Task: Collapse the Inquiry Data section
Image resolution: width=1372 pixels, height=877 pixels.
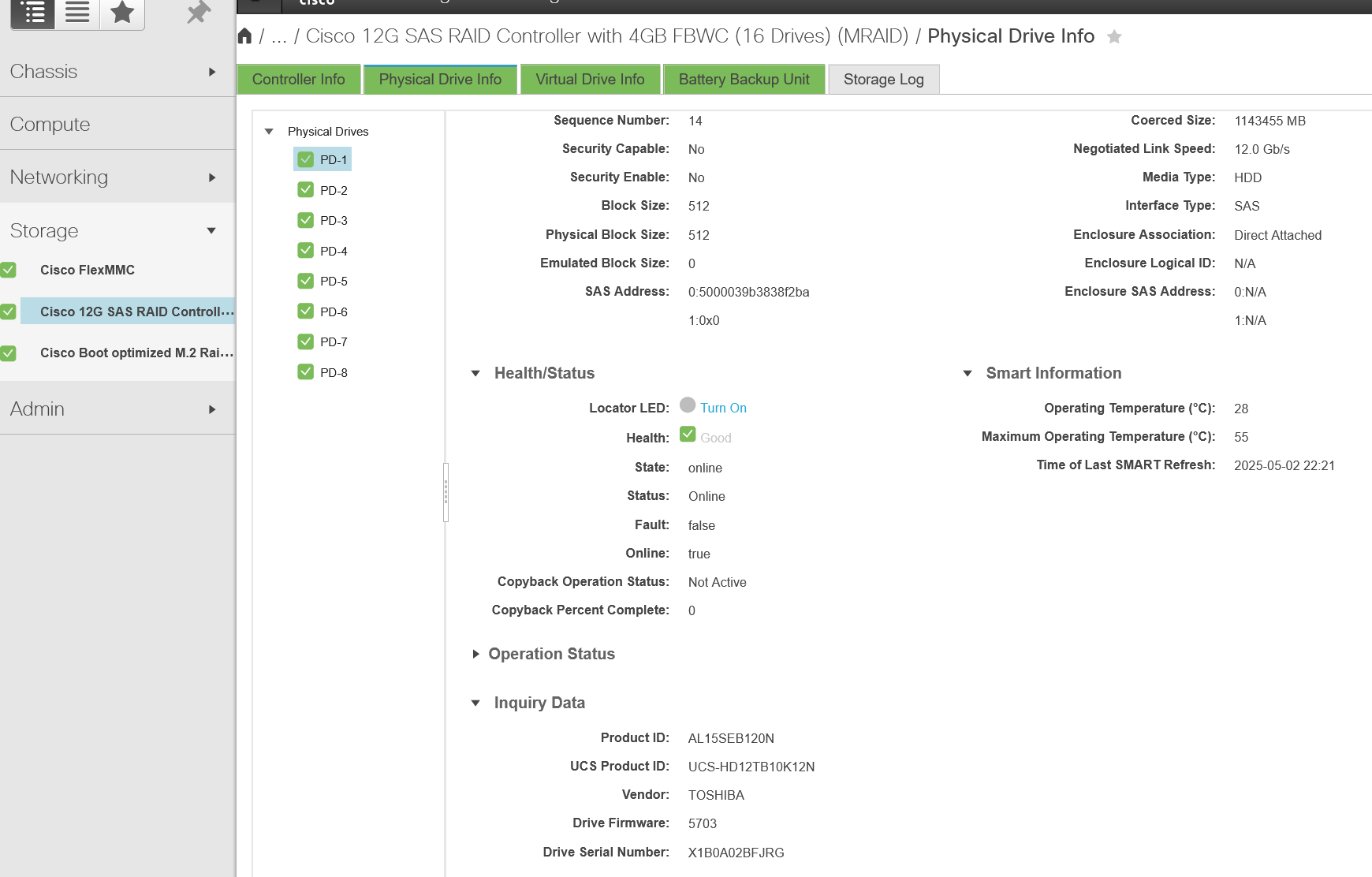Action: [x=475, y=703]
